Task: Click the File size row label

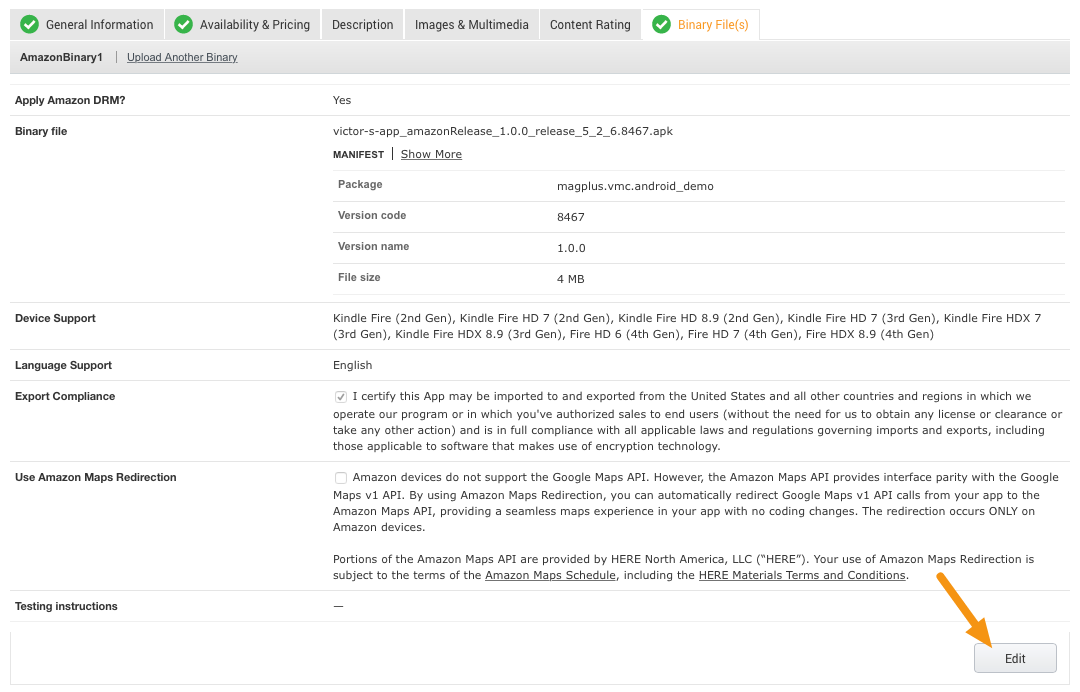Action: (x=359, y=277)
